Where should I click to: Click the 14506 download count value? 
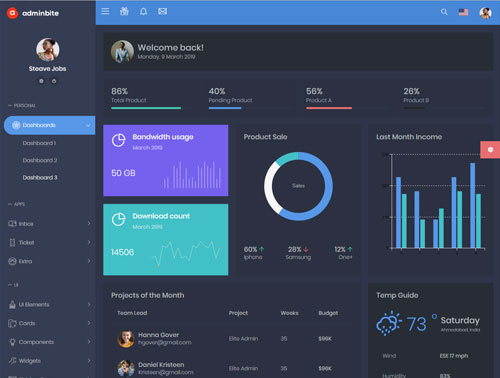[x=123, y=252]
